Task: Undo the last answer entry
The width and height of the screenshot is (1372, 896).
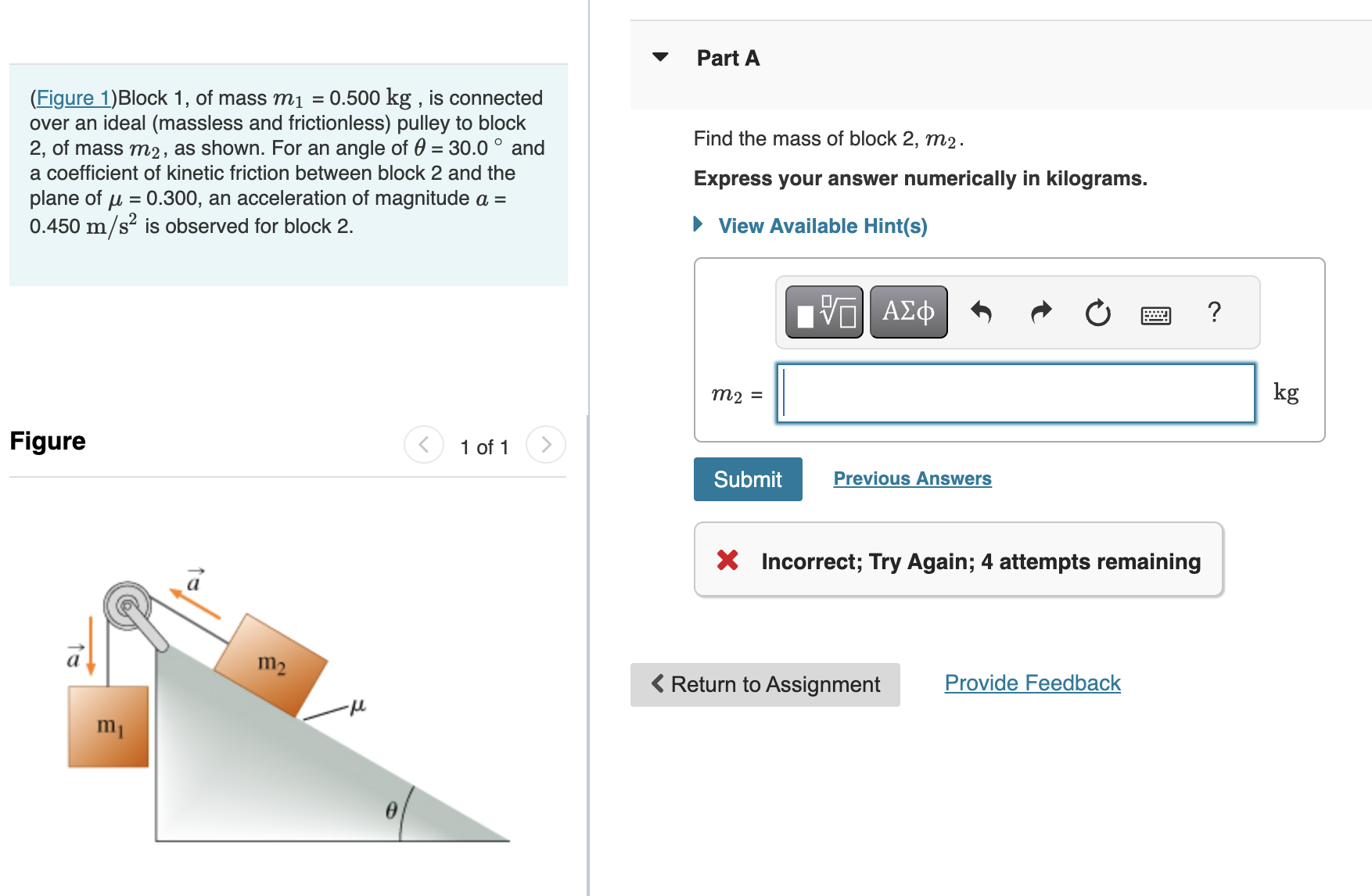Action: tap(982, 311)
